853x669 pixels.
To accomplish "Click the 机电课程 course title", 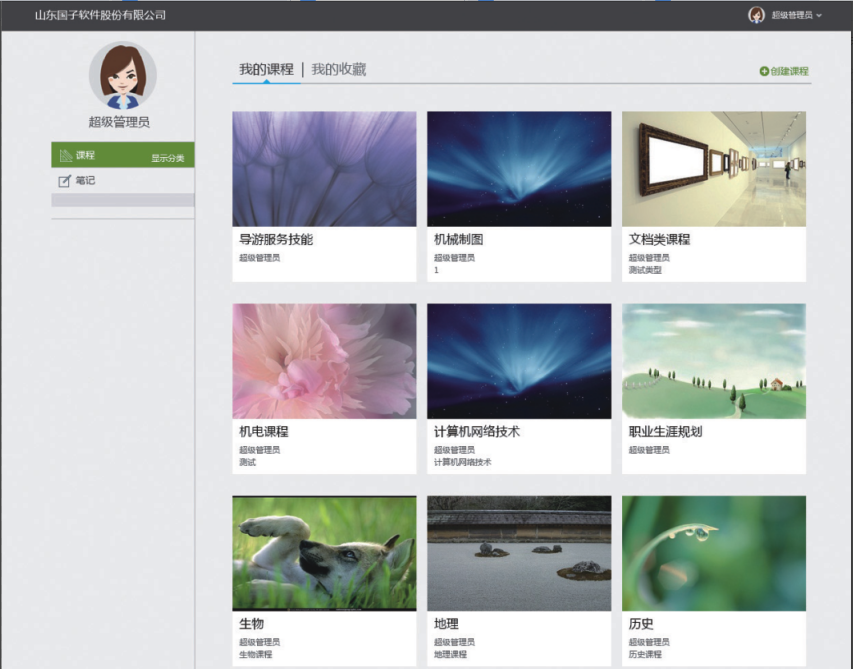I will coord(264,431).
